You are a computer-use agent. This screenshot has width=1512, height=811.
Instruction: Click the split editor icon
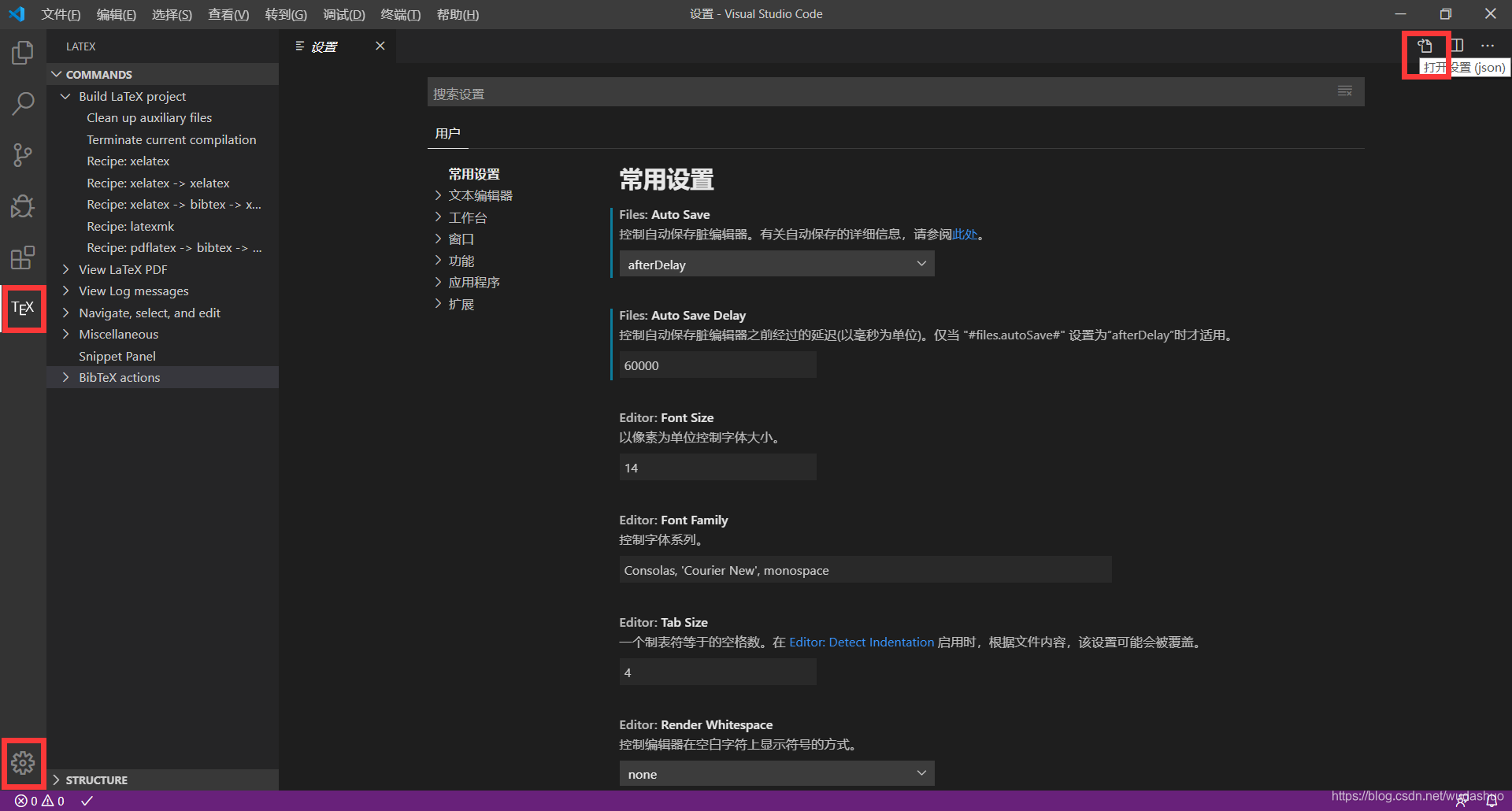pyautogui.click(x=1457, y=46)
